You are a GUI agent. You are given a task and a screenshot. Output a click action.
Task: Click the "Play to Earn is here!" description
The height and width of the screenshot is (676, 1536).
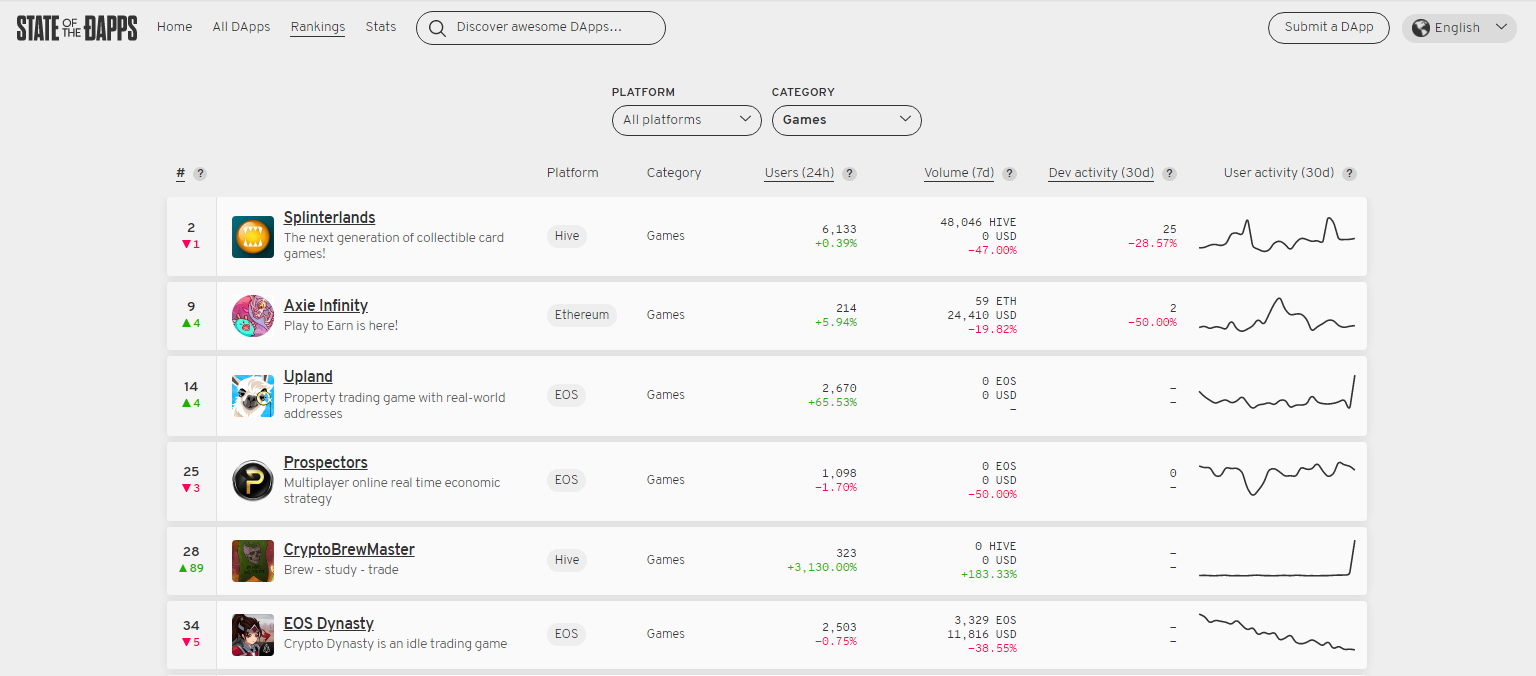tap(341, 326)
